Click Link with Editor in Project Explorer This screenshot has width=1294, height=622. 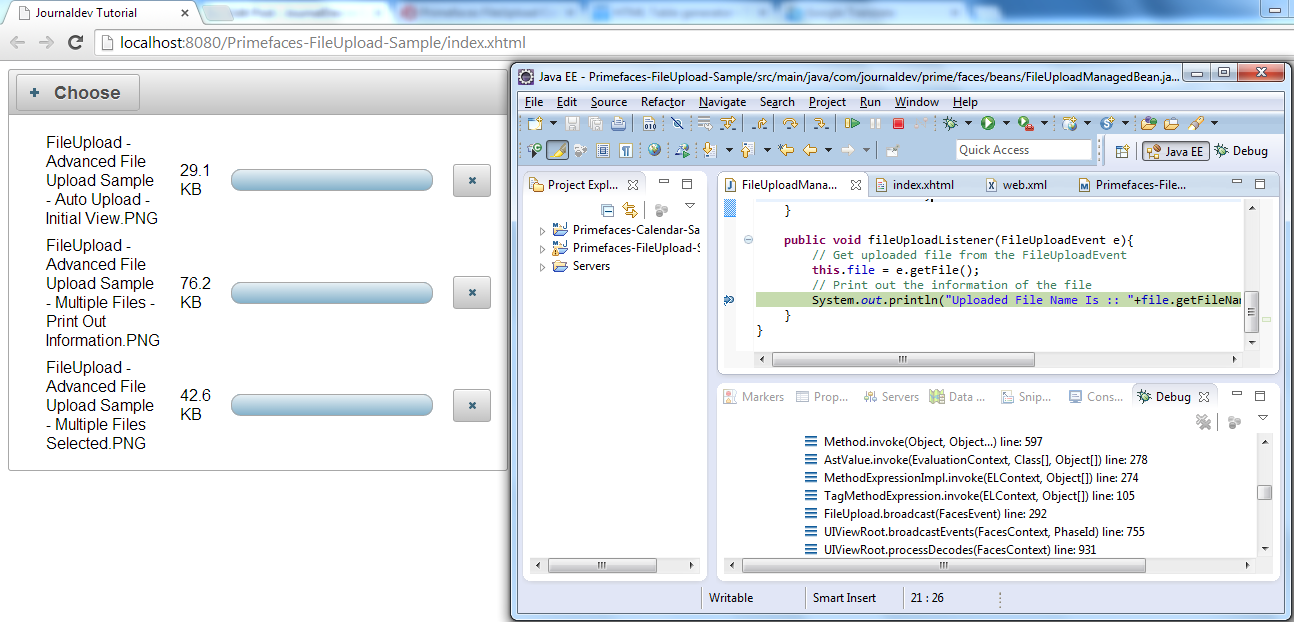(630, 210)
